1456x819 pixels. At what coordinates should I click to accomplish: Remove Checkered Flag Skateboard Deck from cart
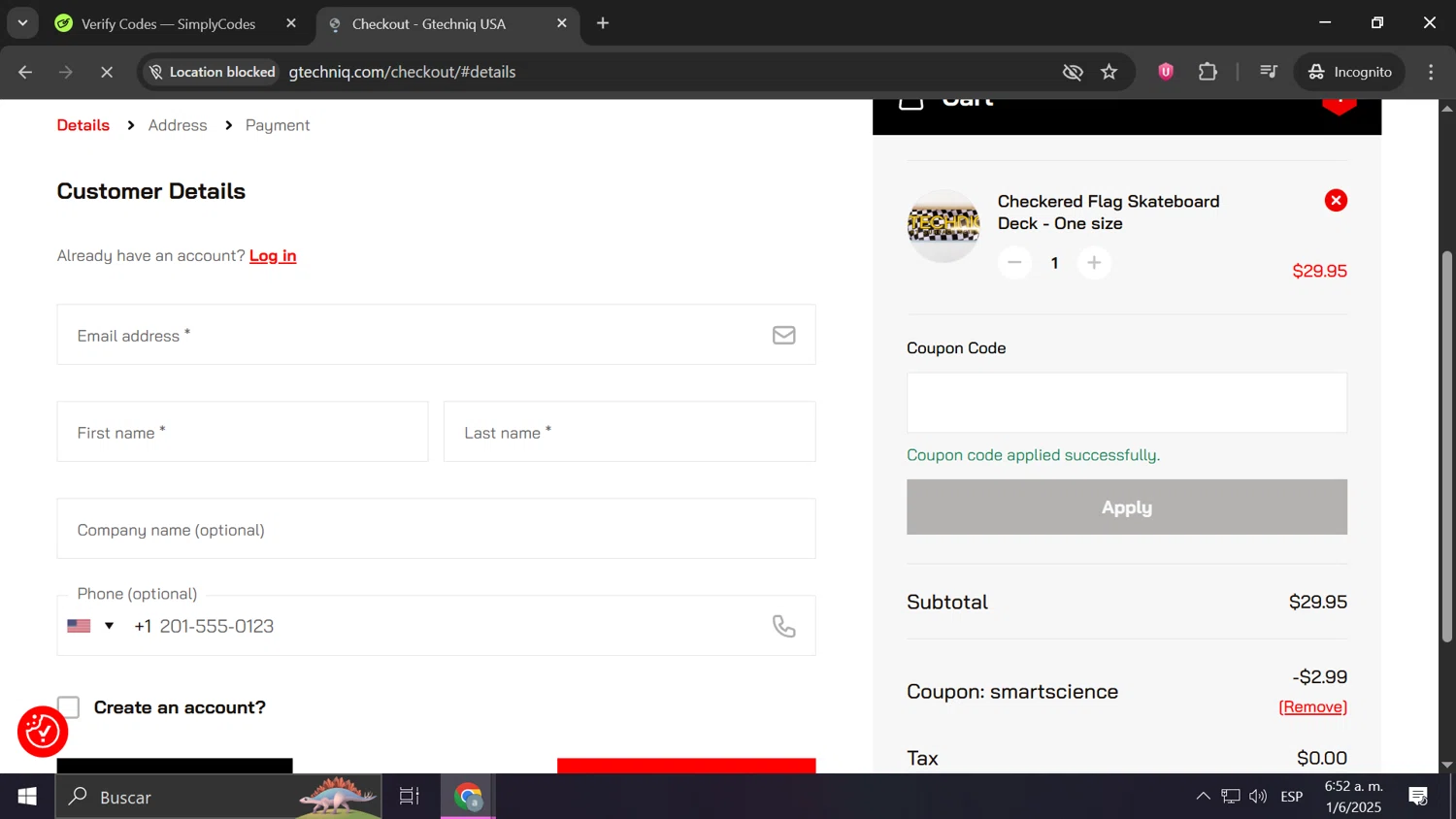click(1336, 201)
